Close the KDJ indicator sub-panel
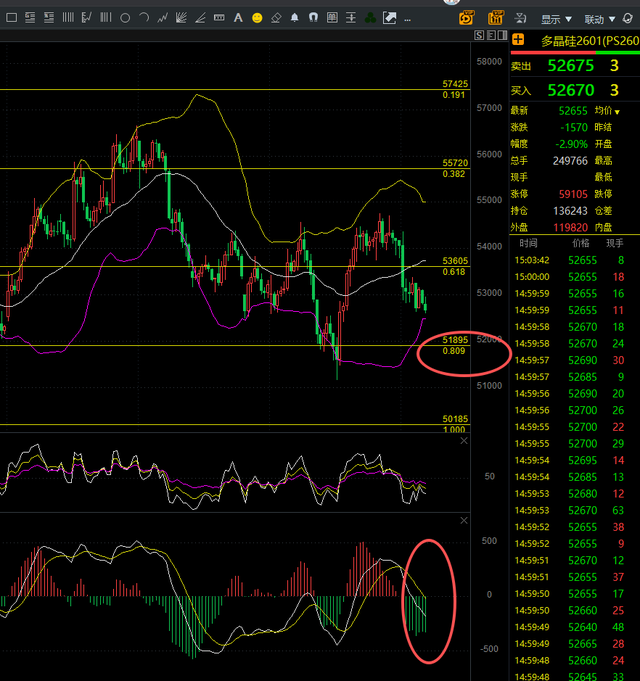Screen dimensions: 640x681 click(464, 441)
